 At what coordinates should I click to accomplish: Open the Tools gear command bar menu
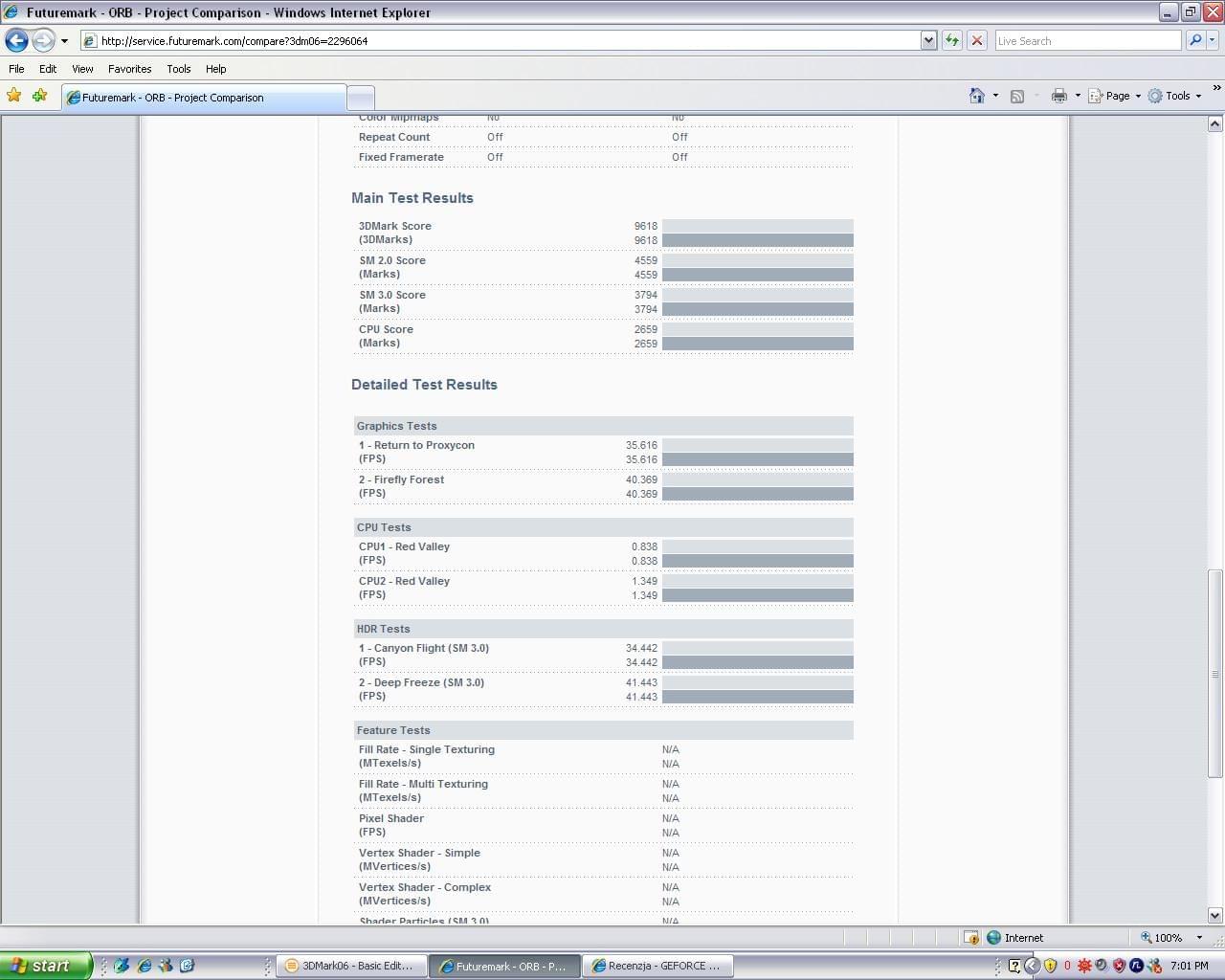[x=1174, y=96]
